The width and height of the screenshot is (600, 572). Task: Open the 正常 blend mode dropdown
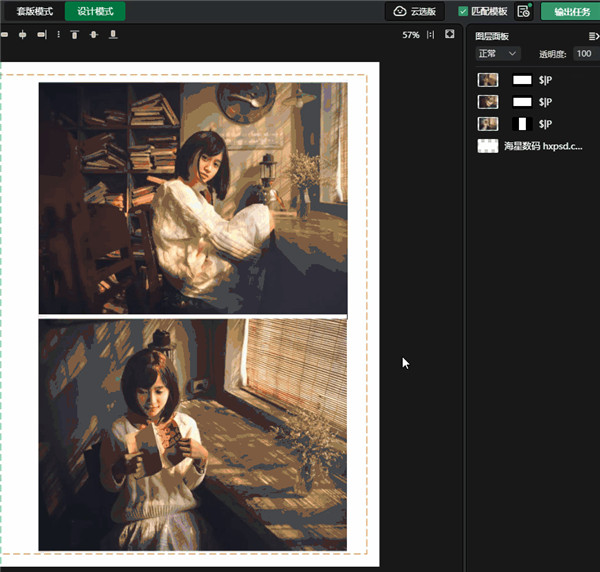pyautogui.click(x=497, y=54)
